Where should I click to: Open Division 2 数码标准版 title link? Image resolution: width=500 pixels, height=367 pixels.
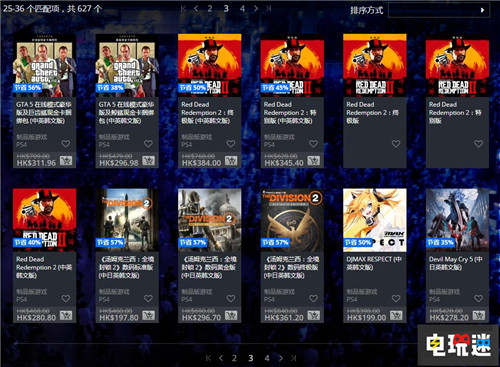click(126, 267)
